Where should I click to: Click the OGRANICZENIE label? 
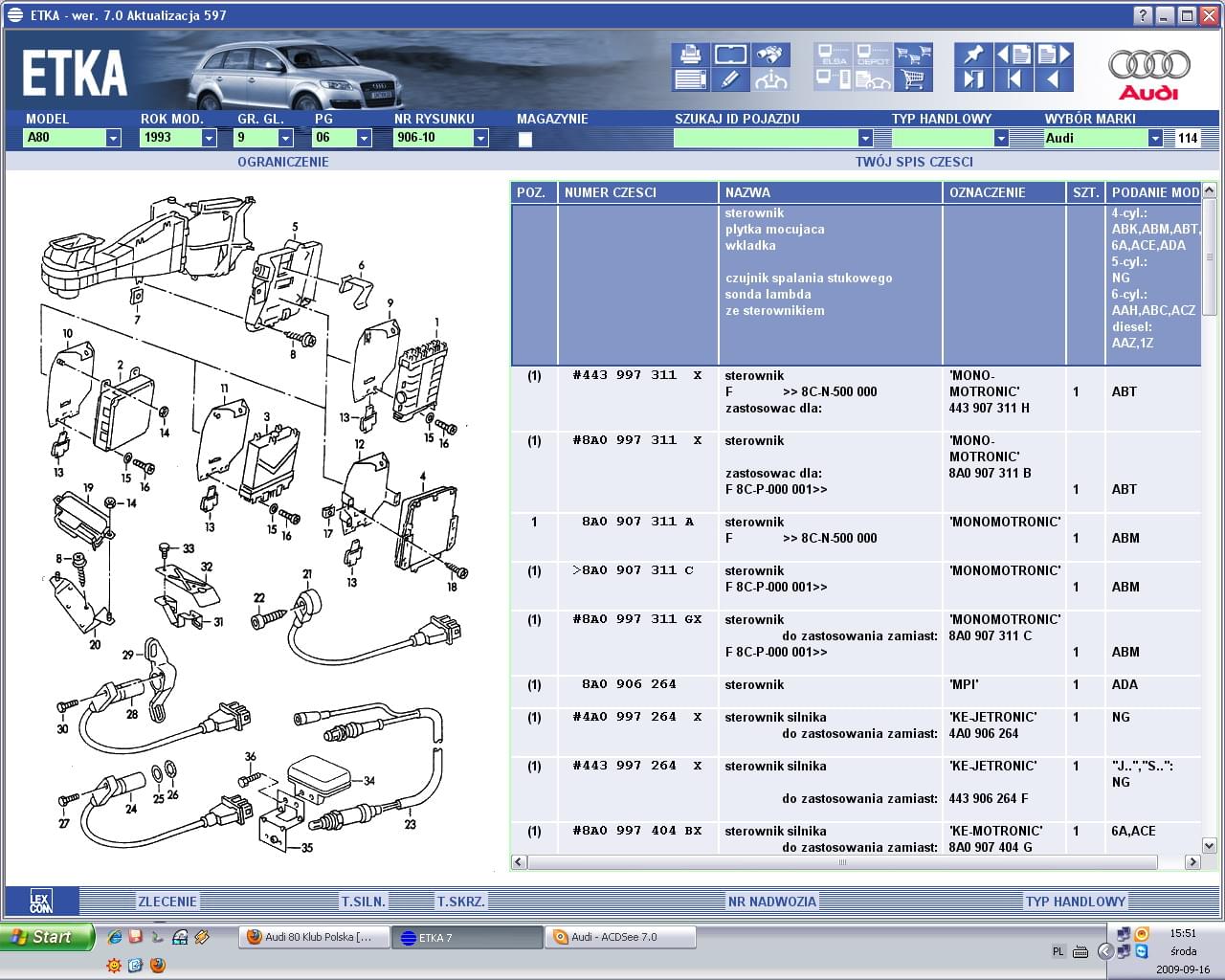[283, 162]
